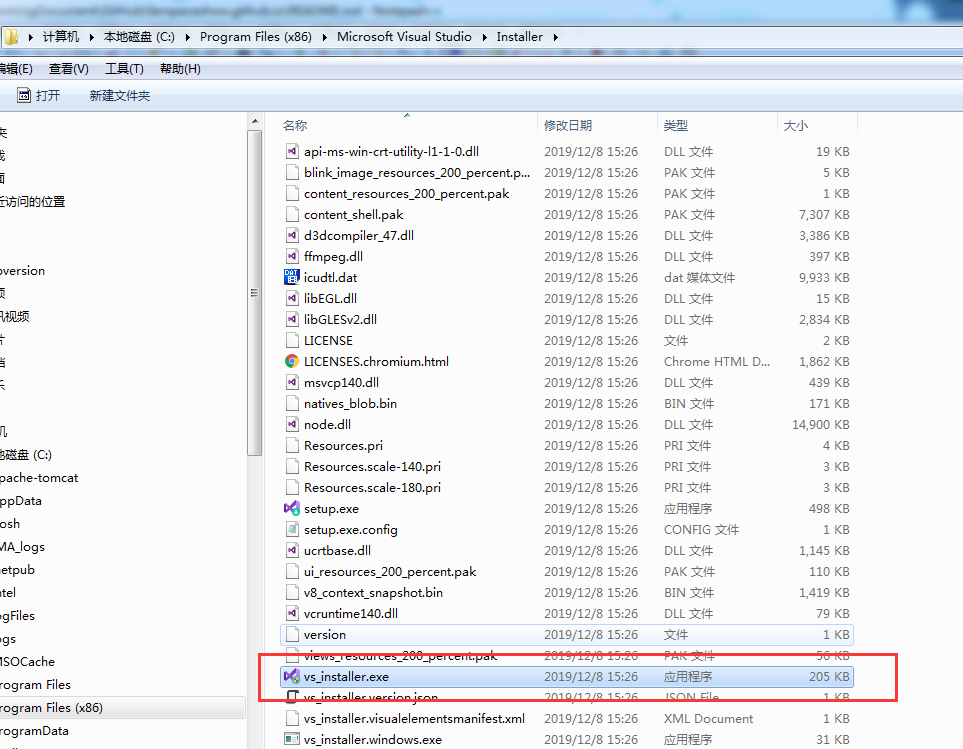Select the file name Resources.scale-140.pri

372,467
